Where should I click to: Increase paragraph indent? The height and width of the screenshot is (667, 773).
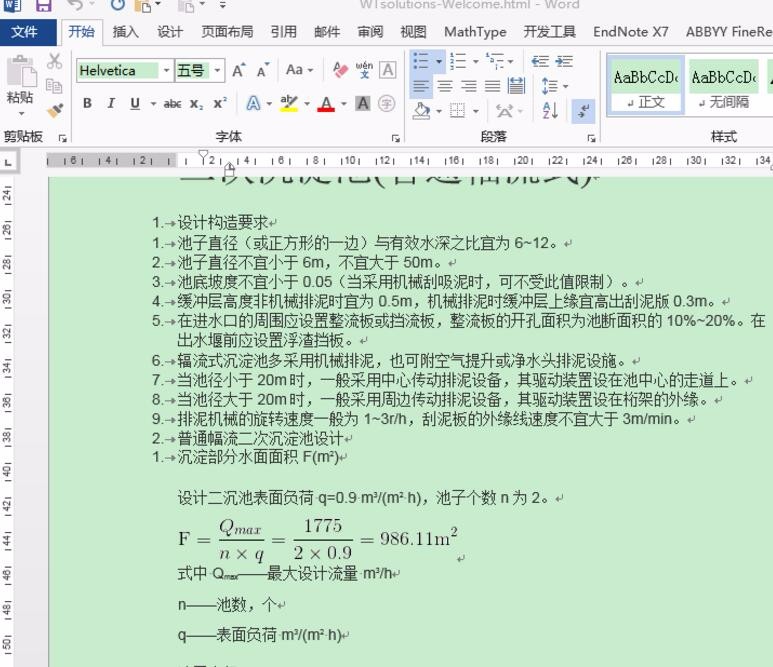564,62
